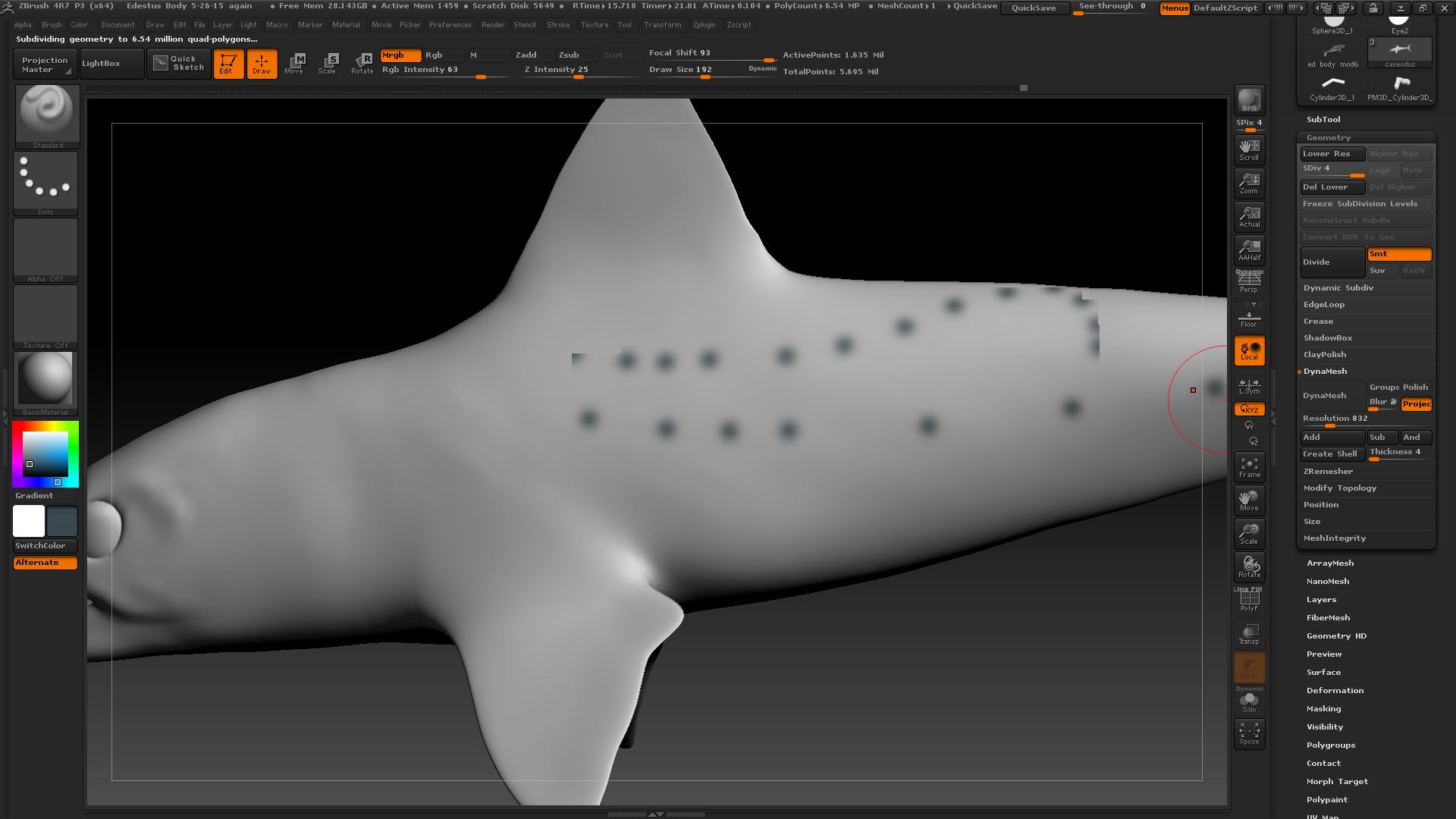Open the Preferences menu
Image resolution: width=1456 pixels, height=819 pixels.
450,24
